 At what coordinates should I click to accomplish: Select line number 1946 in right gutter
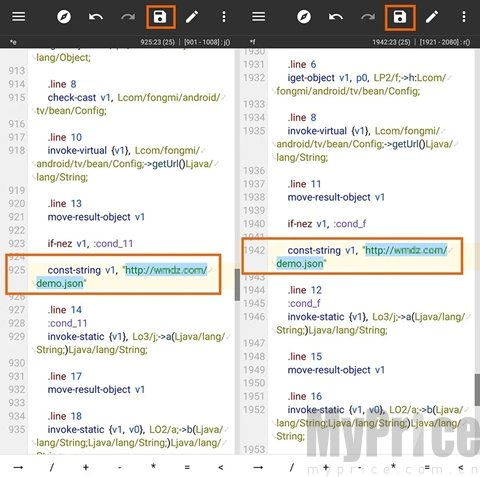[254, 317]
